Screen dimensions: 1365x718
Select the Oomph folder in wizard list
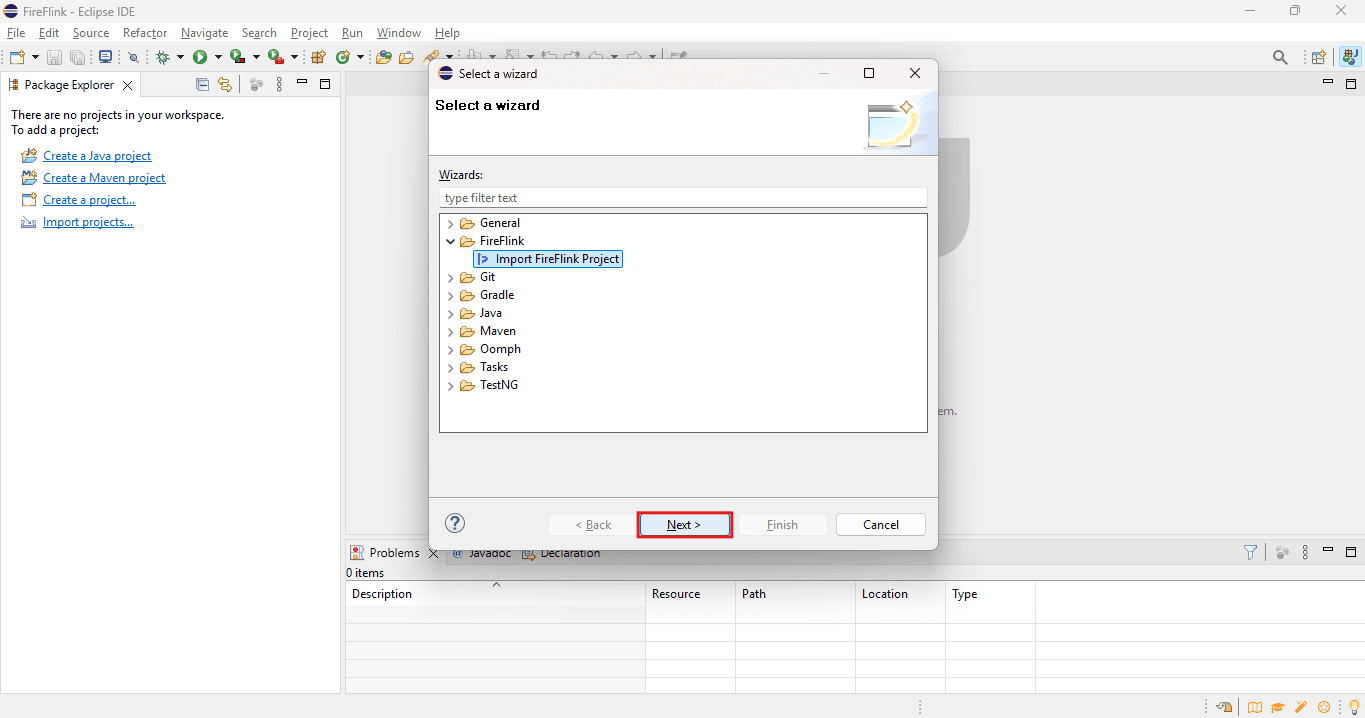click(500, 349)
